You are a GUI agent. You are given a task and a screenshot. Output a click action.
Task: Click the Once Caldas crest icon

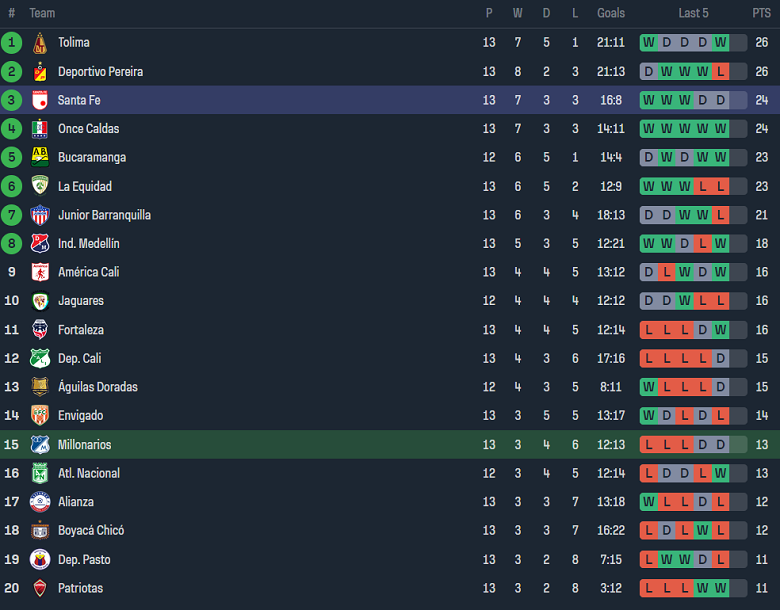tap(40, 129)
